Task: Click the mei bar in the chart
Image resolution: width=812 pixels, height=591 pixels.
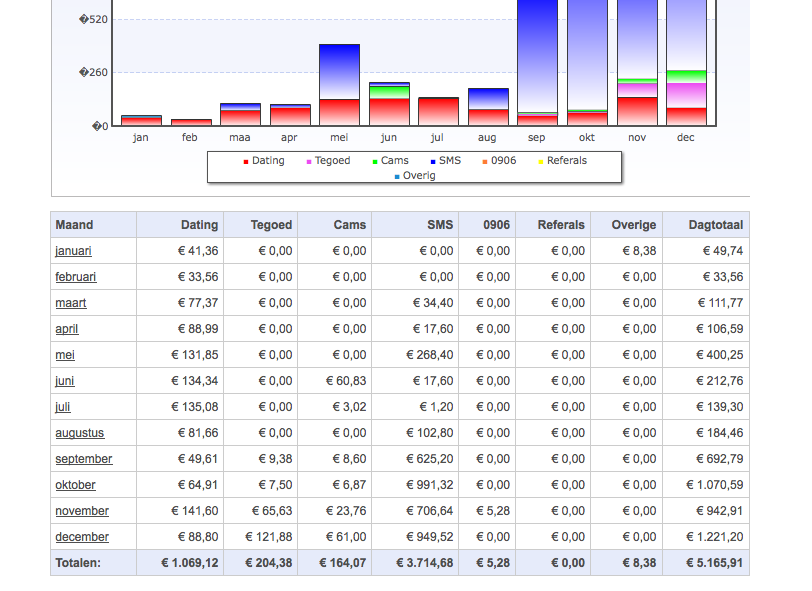Action: [339, 85]
